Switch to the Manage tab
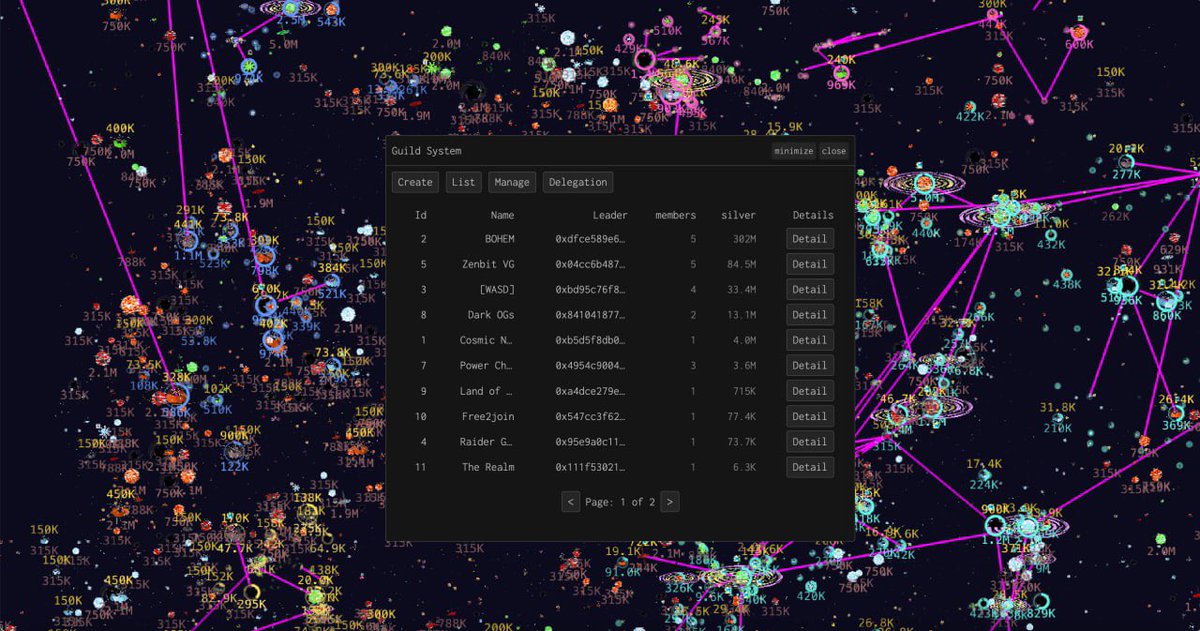 coord(512,182)
